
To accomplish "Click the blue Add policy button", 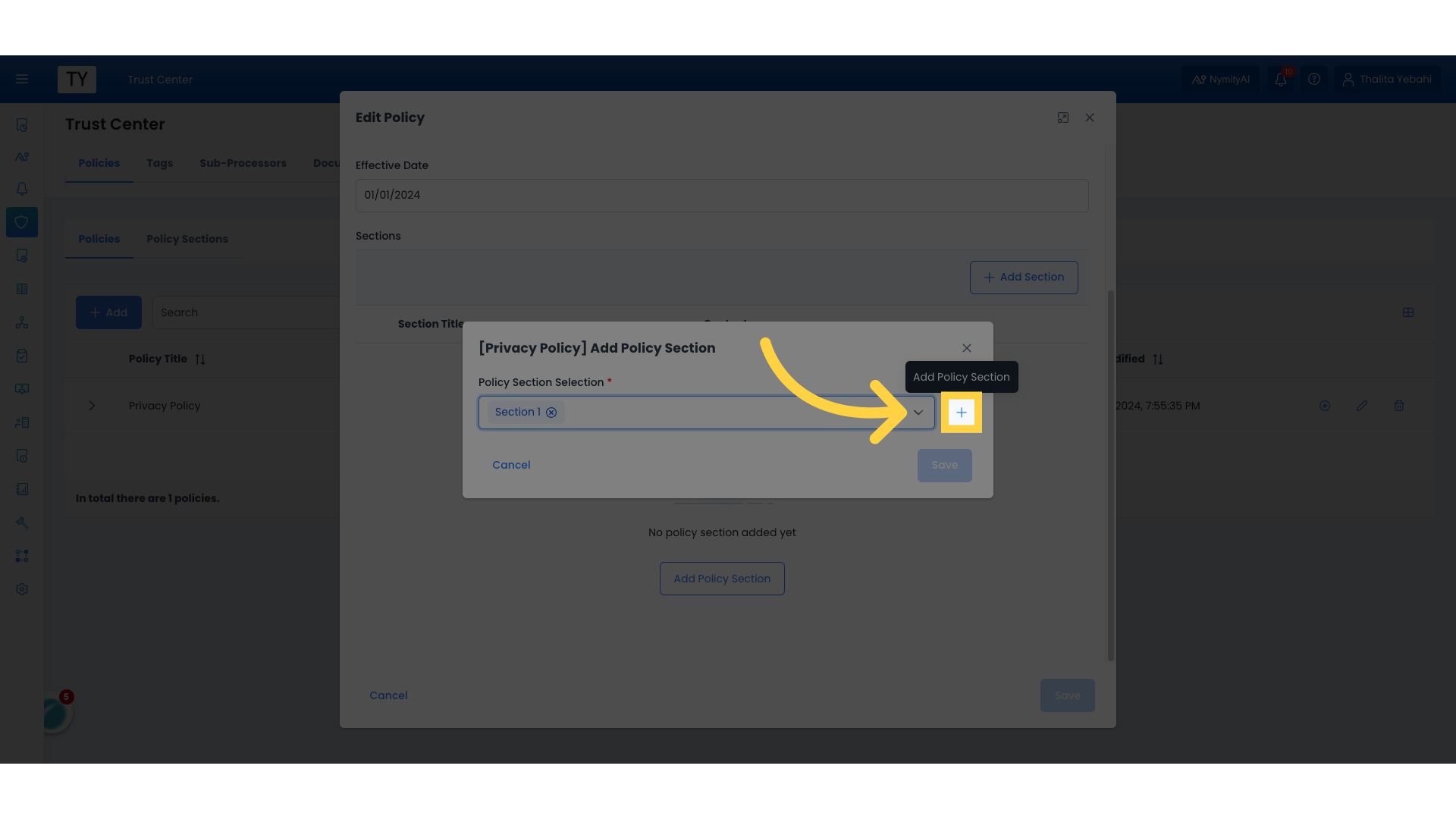I will pyautogui.click(x=108, y=312).
